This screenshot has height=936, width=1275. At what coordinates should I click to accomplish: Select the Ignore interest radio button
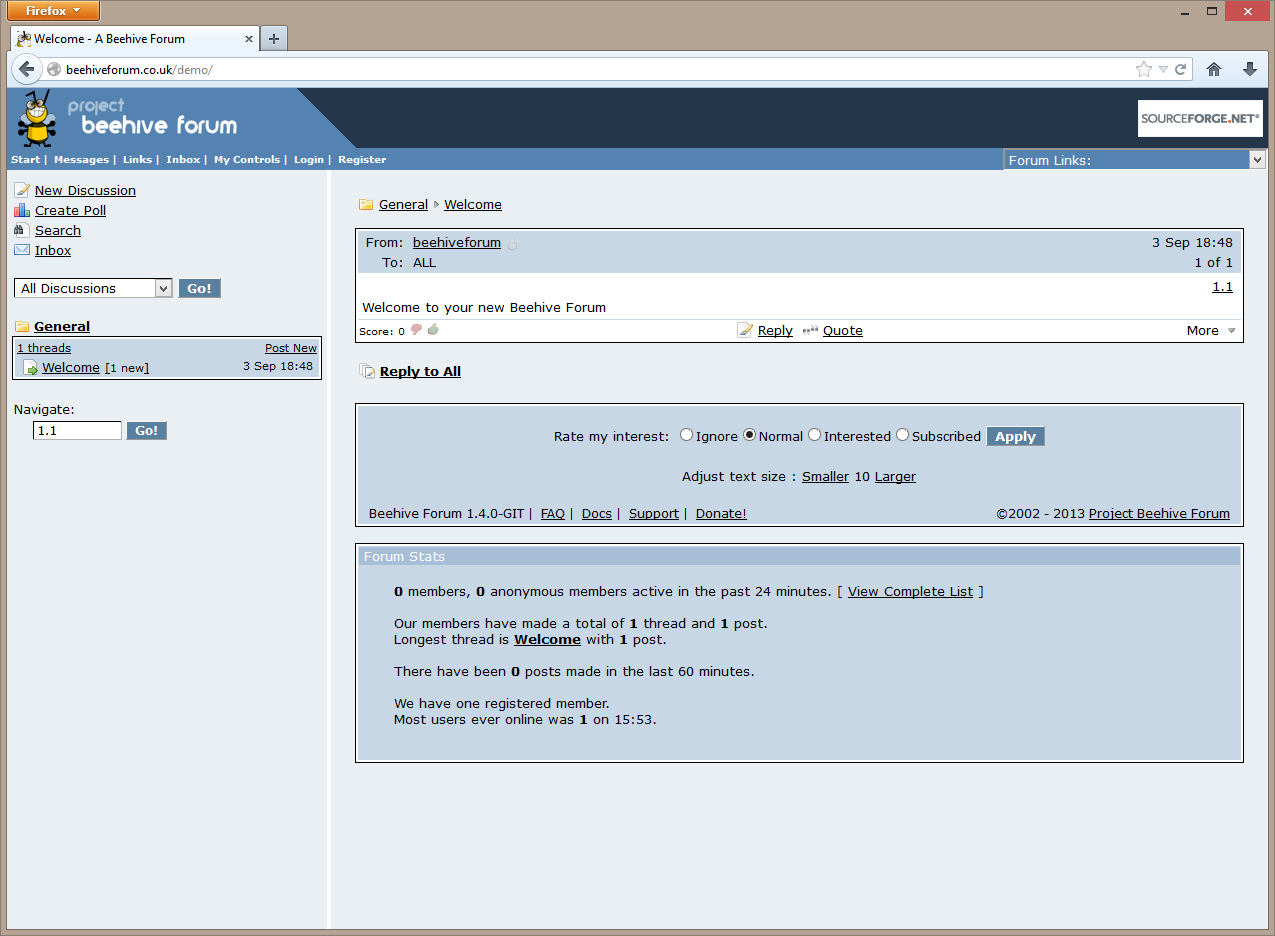pyautogui.click(x=687, y=435)
